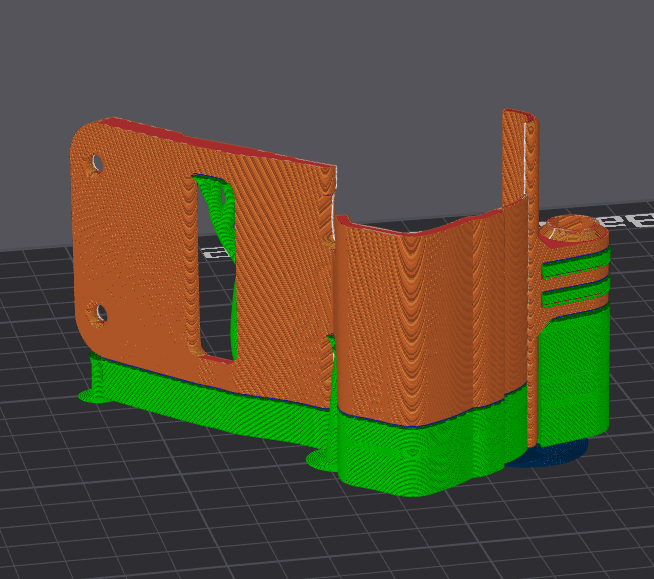Click the upper mounting hole on the plate
This screenshot has width=654, height=579.
point(97,163)
